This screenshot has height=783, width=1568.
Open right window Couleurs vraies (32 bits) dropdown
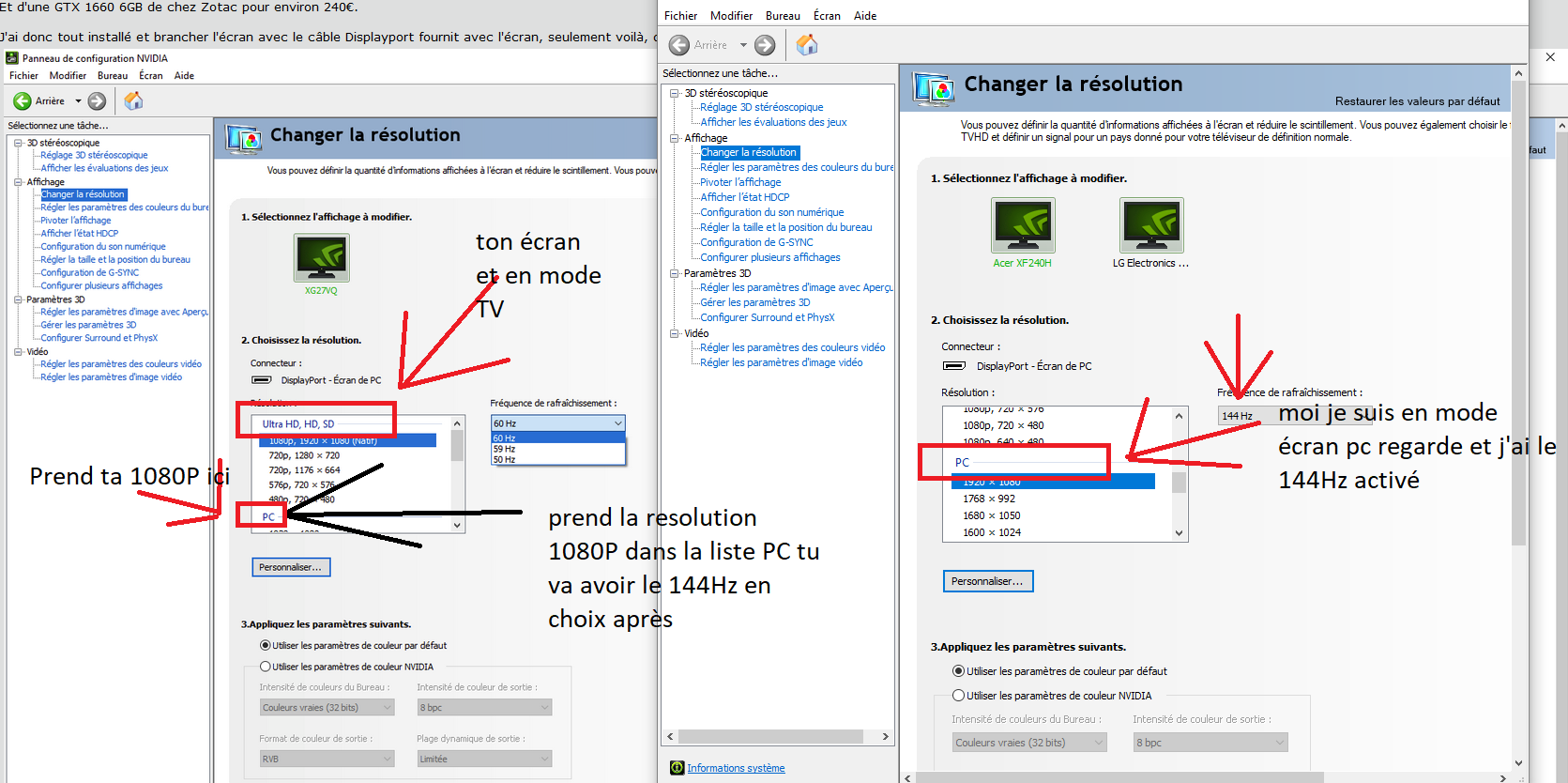click(x=1029, y=743)
